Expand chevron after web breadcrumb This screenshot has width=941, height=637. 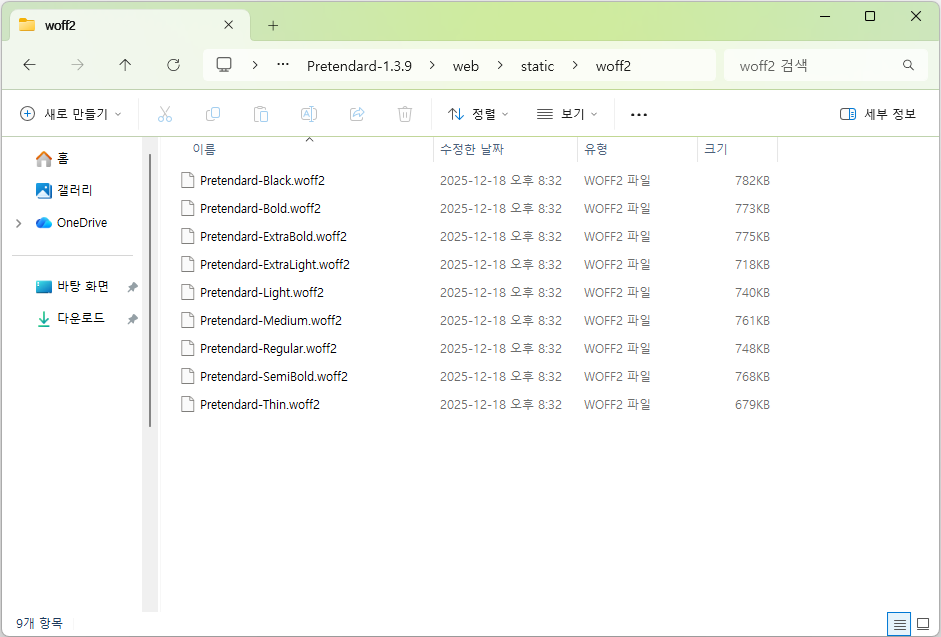pos(500,65)
